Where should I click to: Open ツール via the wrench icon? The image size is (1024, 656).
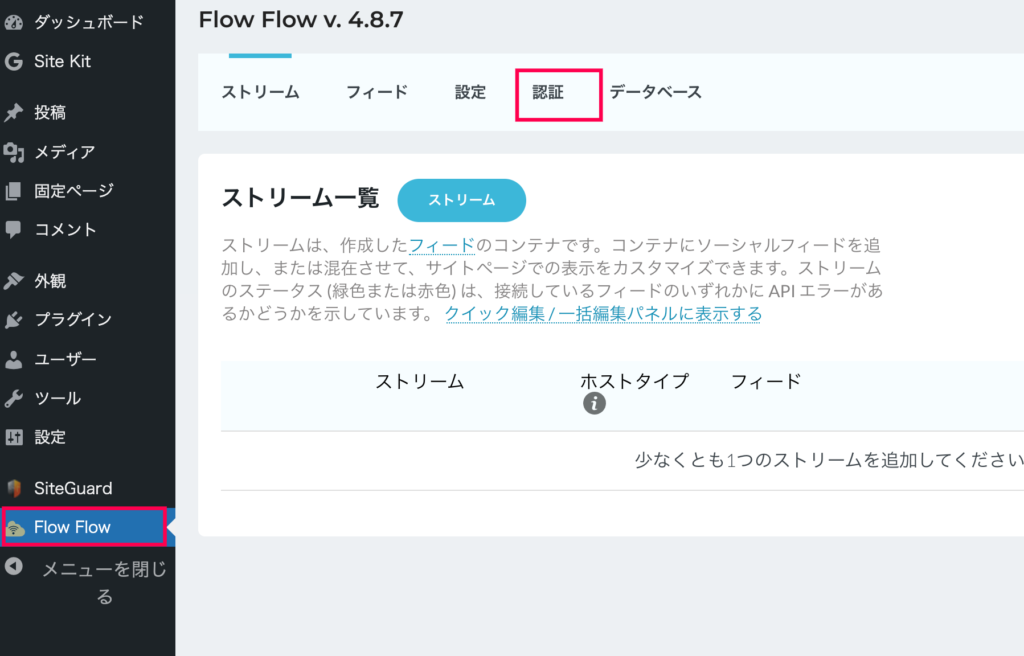(x=14, y=398)
